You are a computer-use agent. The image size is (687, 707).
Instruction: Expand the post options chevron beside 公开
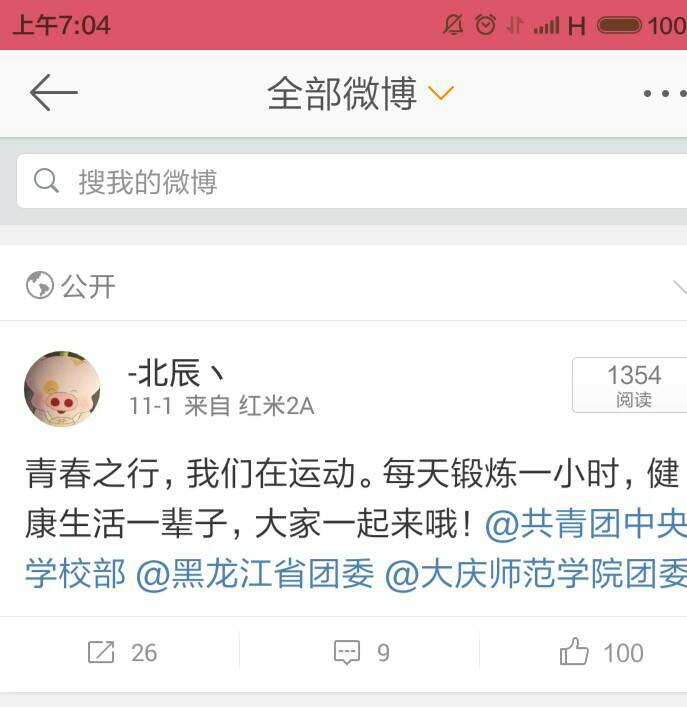[x=679, y=287]
